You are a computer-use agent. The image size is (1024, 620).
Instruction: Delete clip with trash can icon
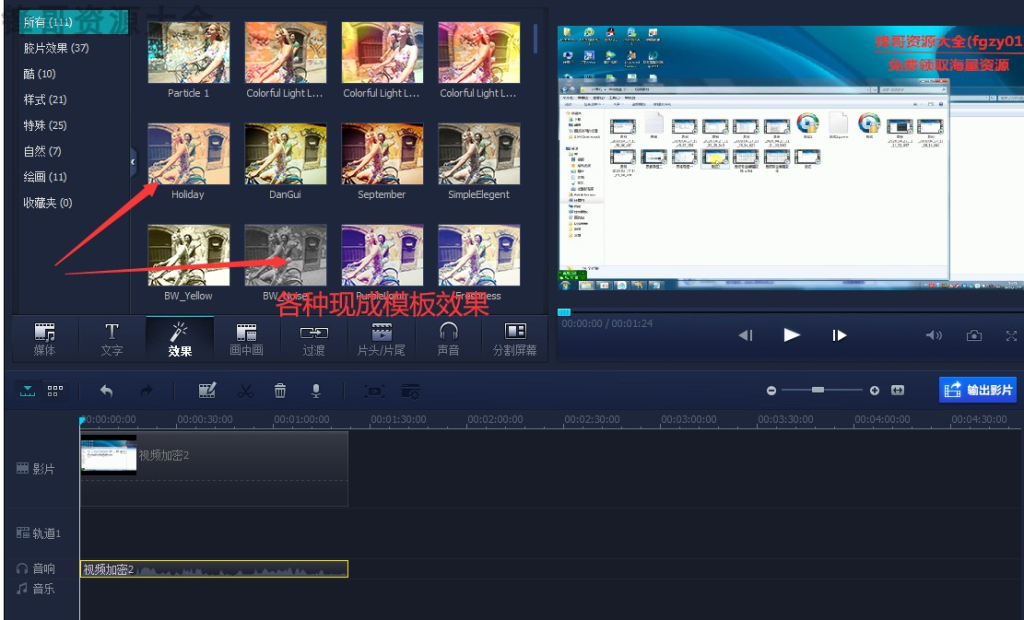click(x=280, y=391)
